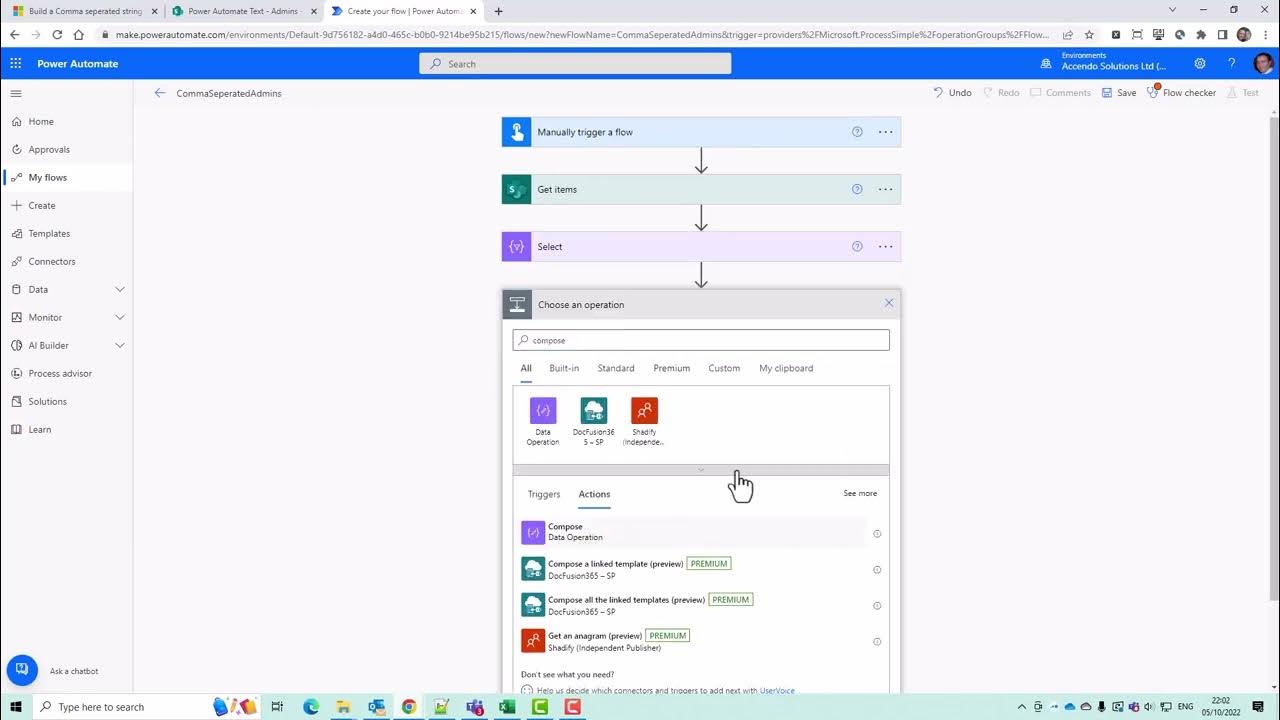Click the back arrow beside CommaSeperatedAdmins
This screenshot has height=720, width=1280.
tap(160, 93)
